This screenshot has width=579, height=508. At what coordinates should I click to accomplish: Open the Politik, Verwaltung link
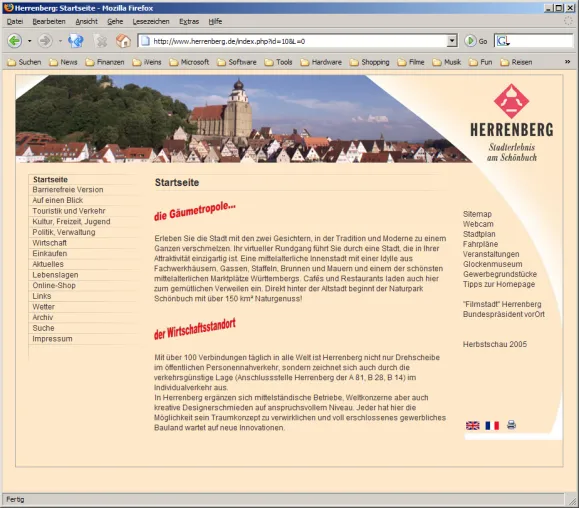64,232
